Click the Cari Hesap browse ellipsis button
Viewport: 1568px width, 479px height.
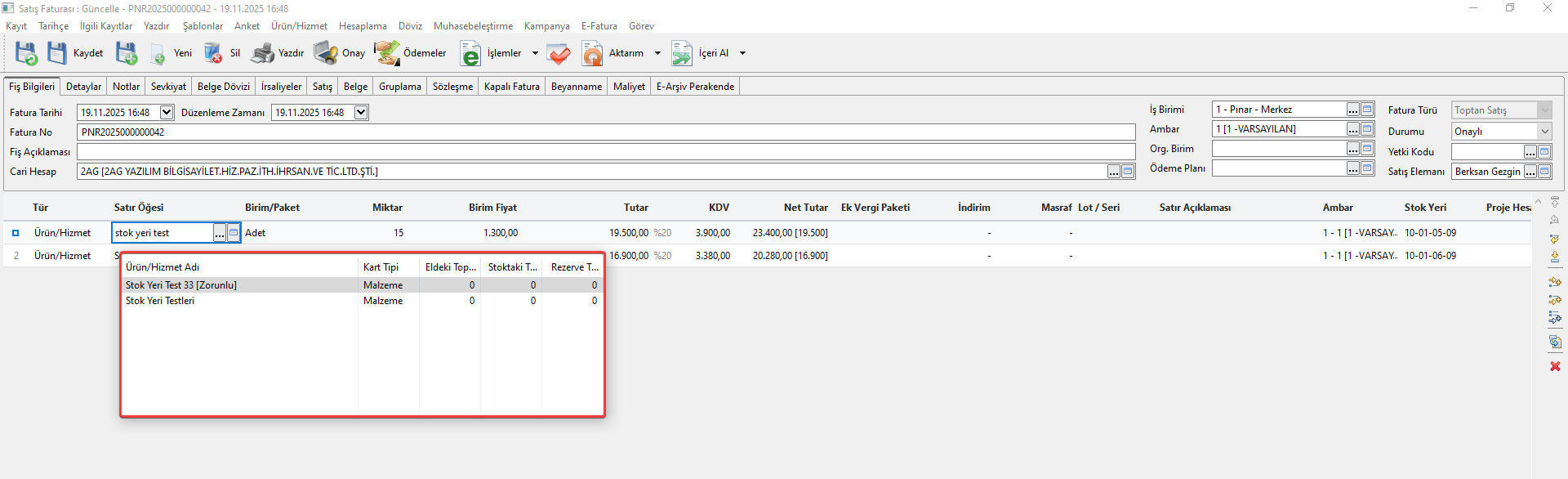1114,172
